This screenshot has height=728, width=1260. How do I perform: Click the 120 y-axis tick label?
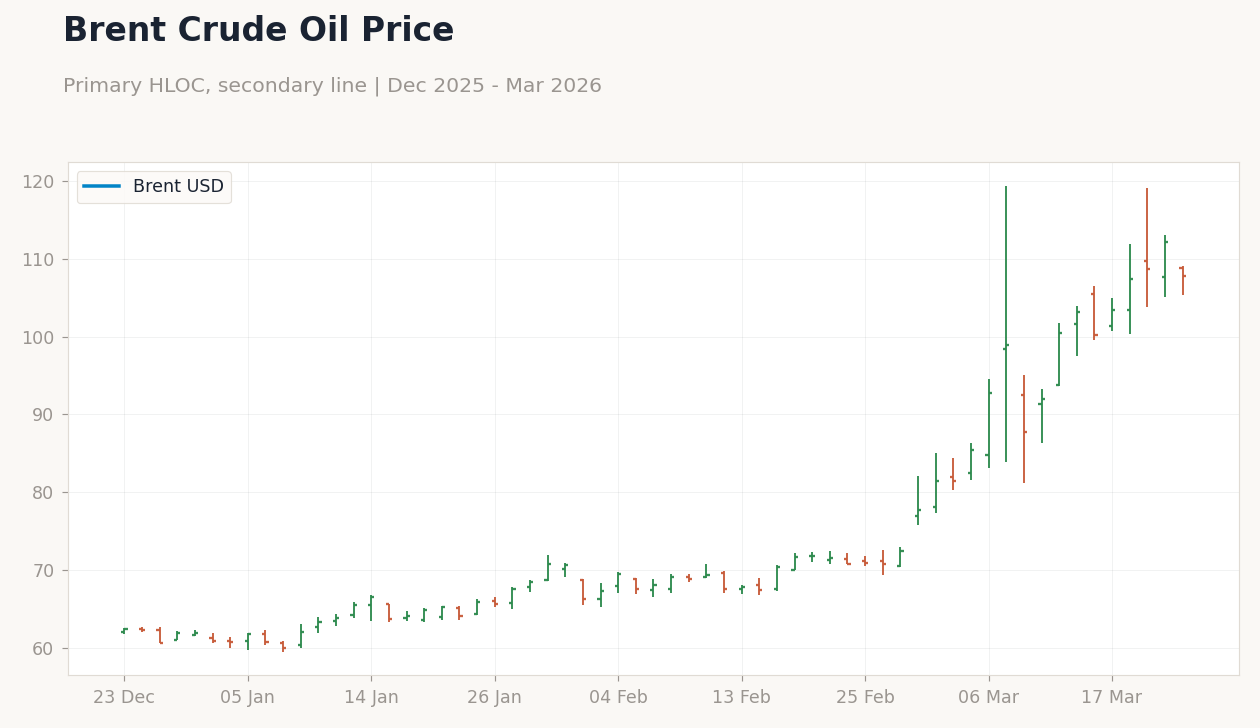pos(38,182)
